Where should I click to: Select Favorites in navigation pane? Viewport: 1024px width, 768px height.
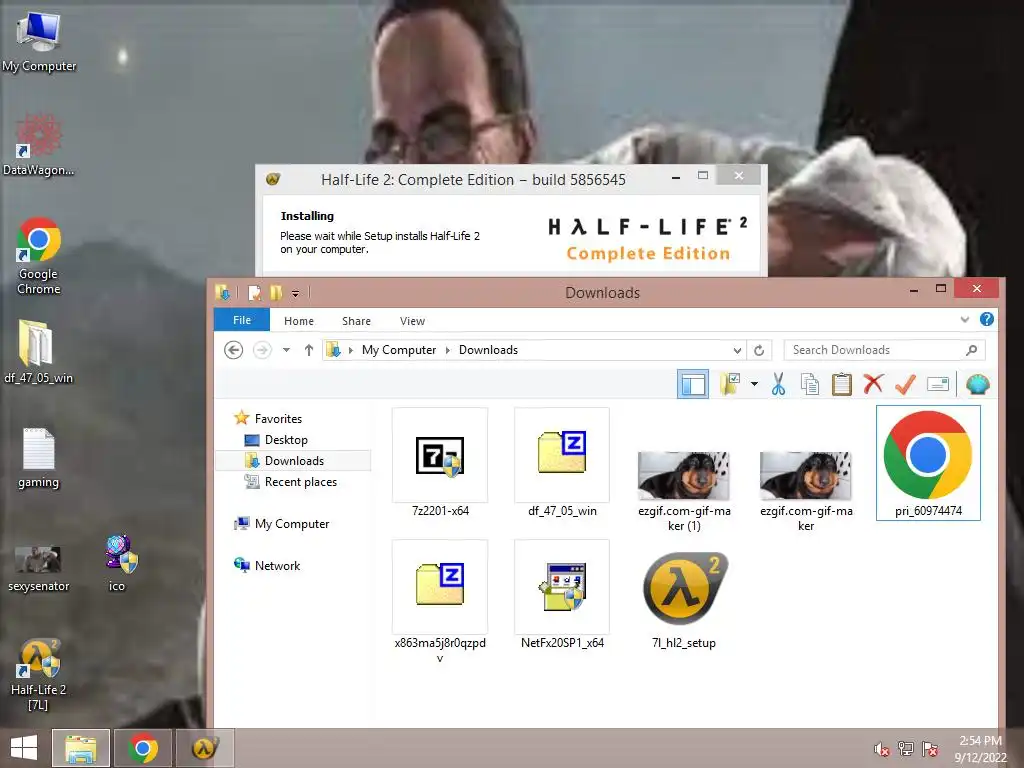[x=278, y=419]
